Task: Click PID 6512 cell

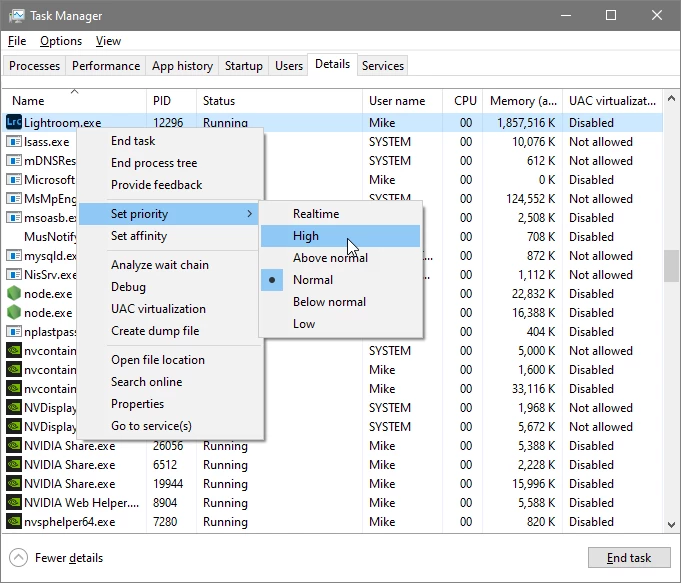Action: tap(165, 465)
